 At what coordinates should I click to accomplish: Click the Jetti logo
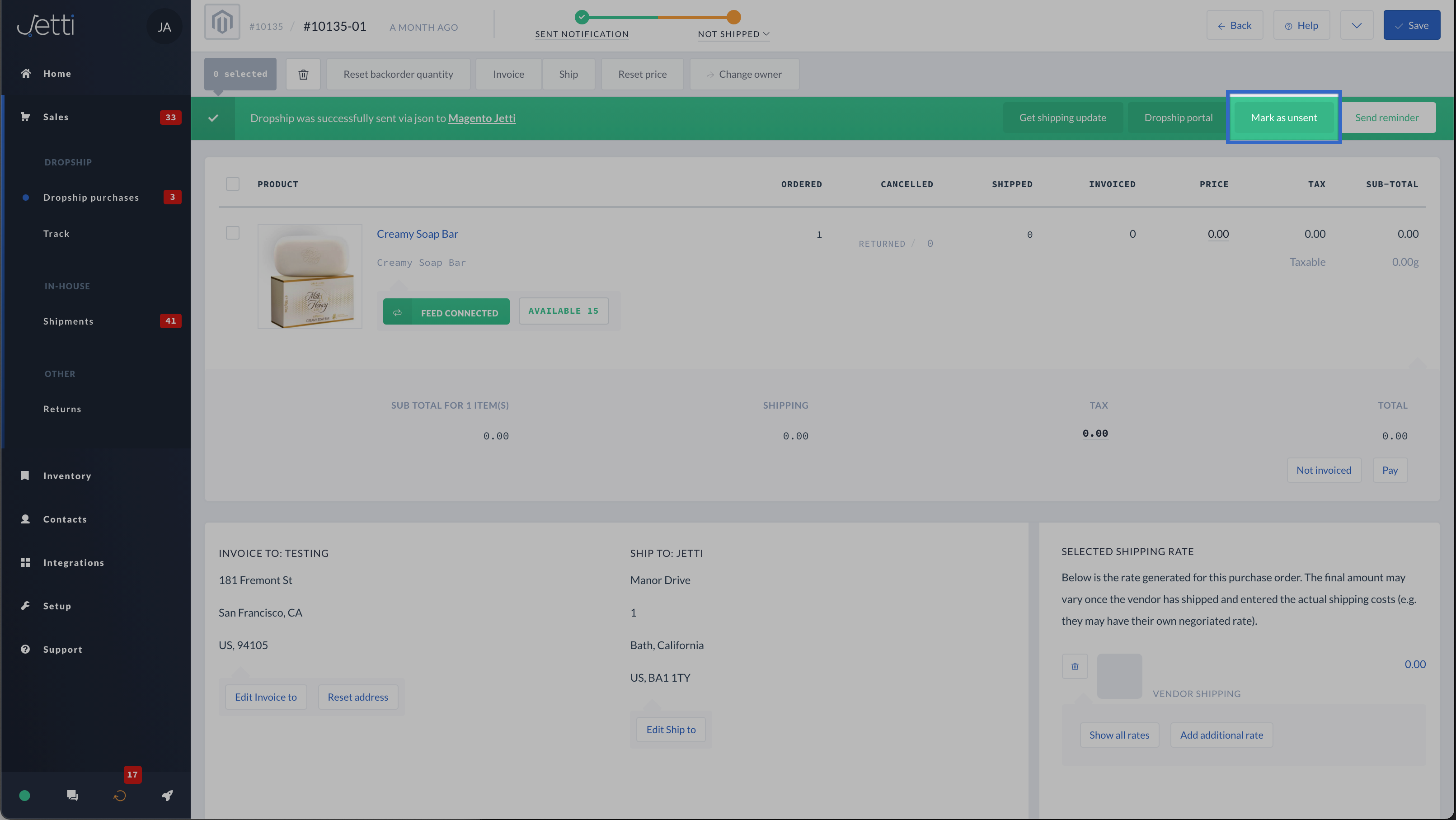(46, 25)
